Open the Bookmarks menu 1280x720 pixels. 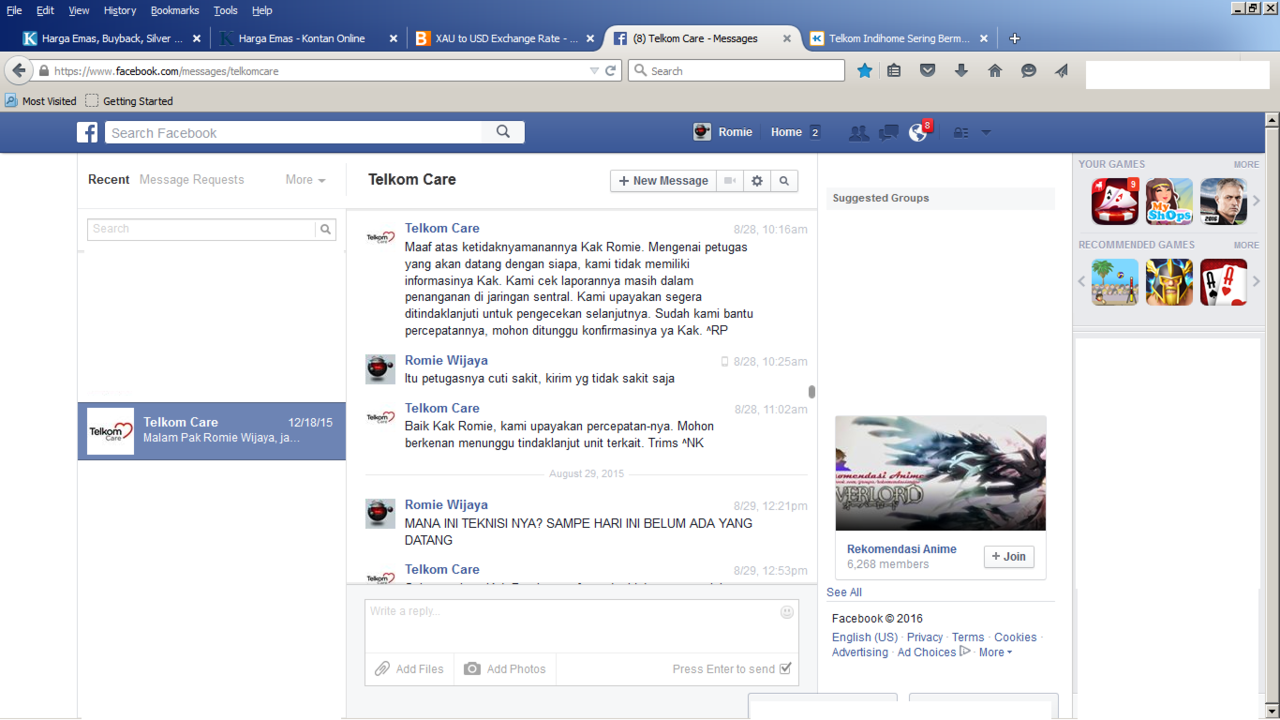(x=175, y=10)
